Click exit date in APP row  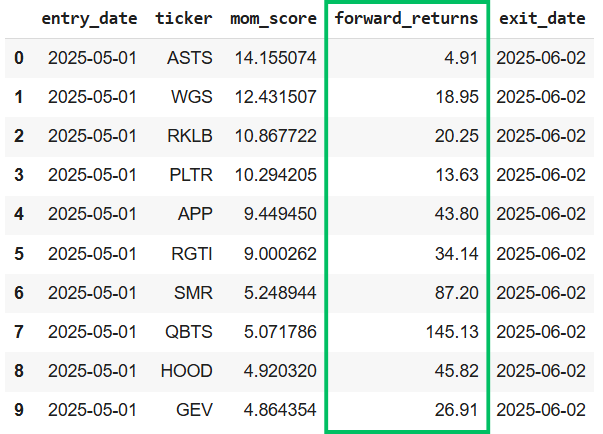pyautogui.click(x=541, y=214)
